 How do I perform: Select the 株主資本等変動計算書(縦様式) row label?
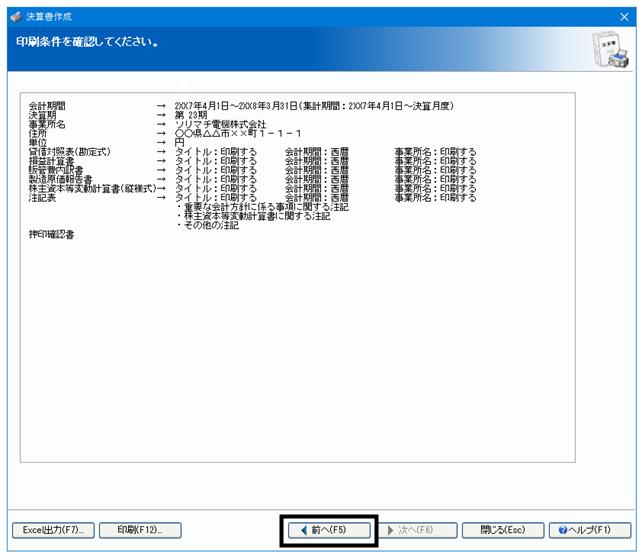coord(93,188)
